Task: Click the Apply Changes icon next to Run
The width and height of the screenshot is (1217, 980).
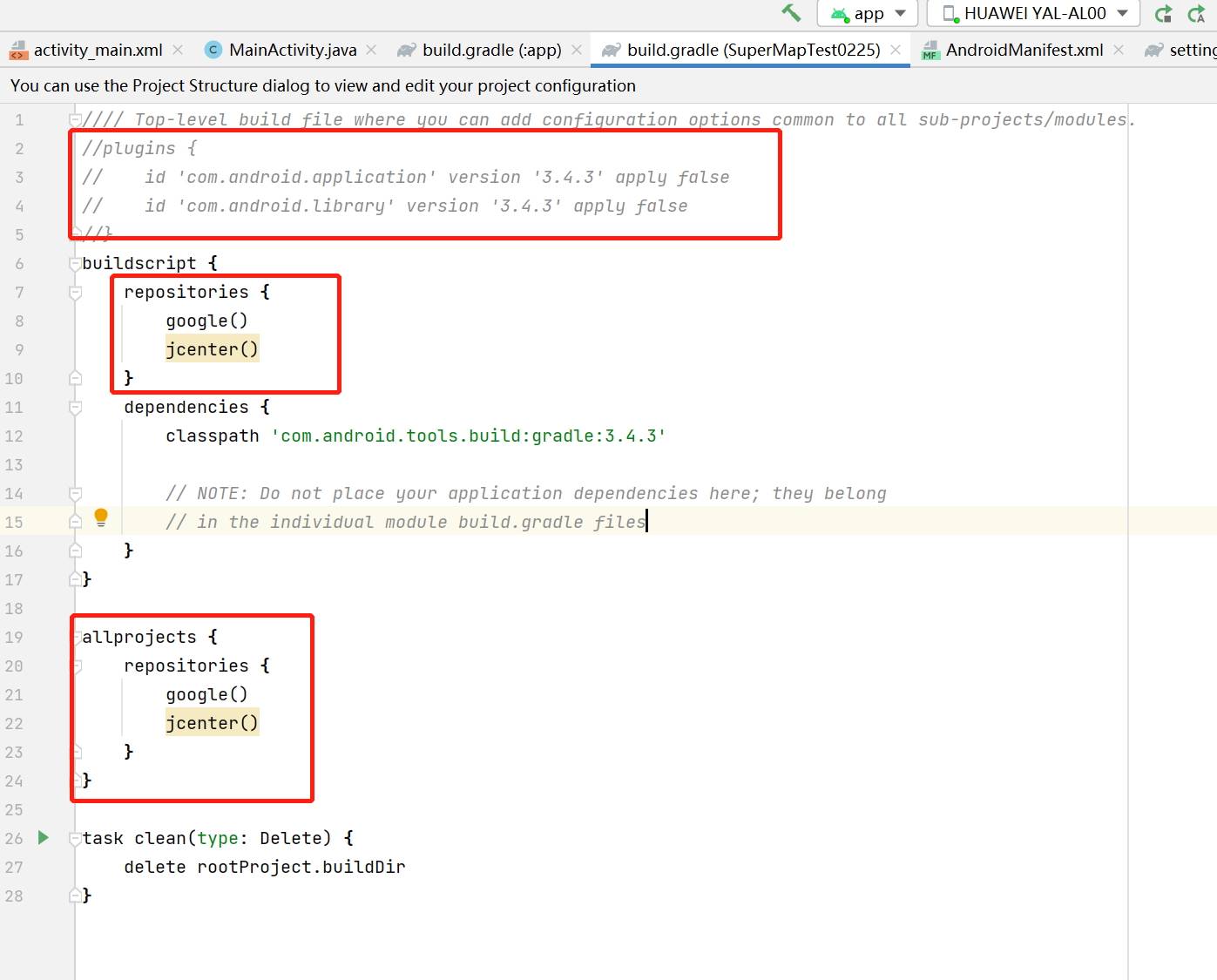Action: [x=1197, y=13]
